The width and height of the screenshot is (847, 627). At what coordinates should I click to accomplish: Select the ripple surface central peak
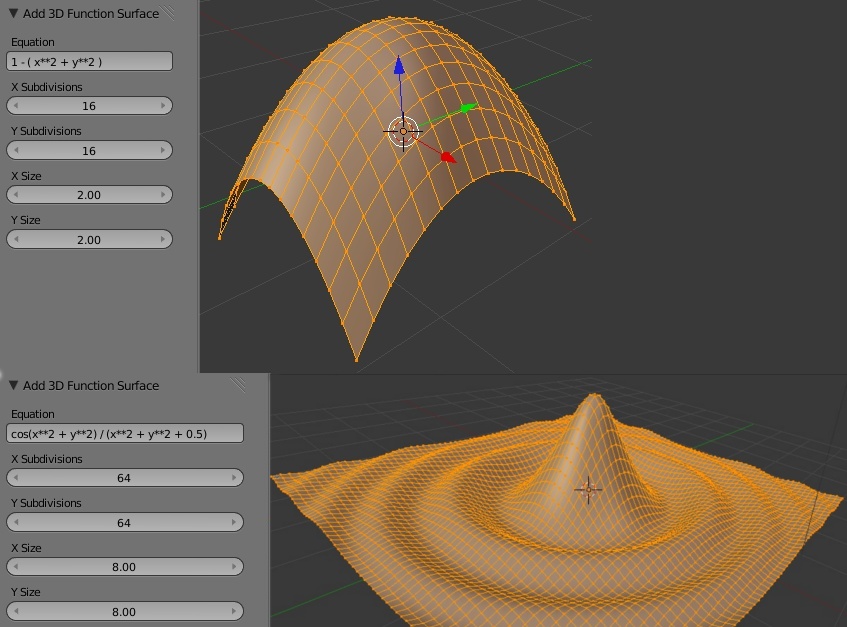coord(594,432)
